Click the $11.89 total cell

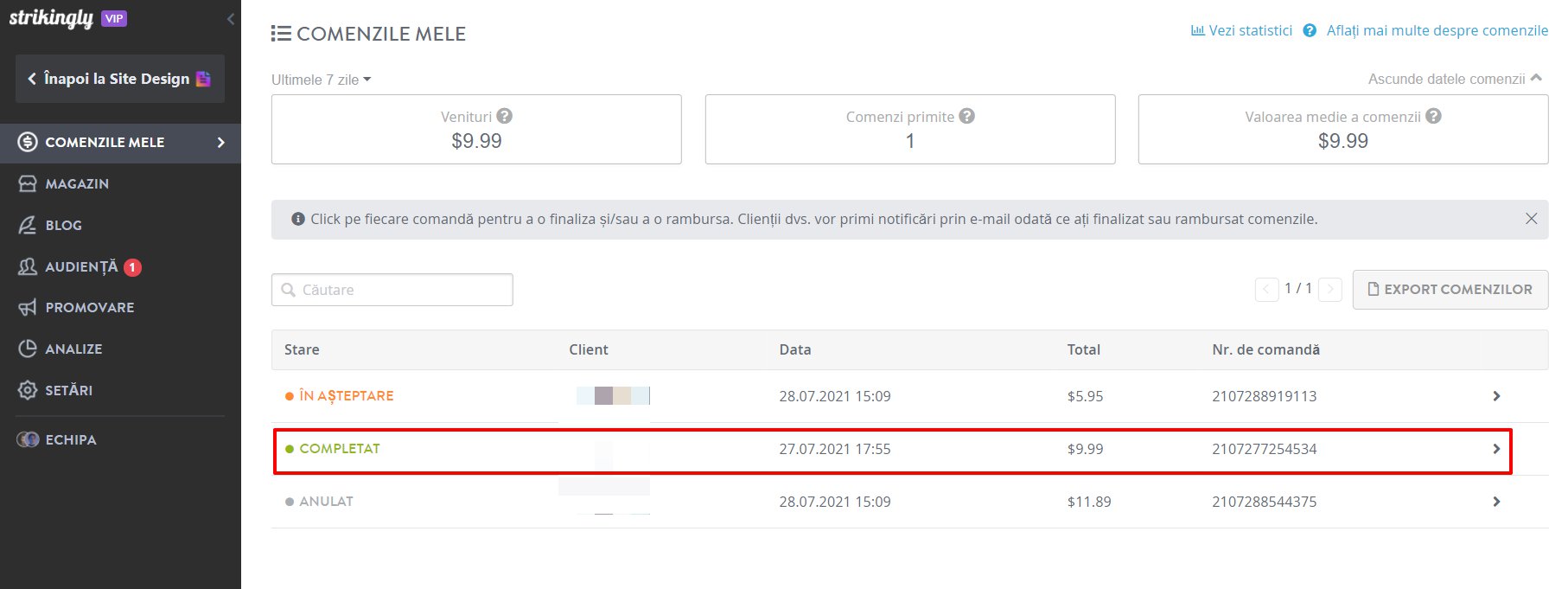pyautogui.click(x=1089, y=502)
